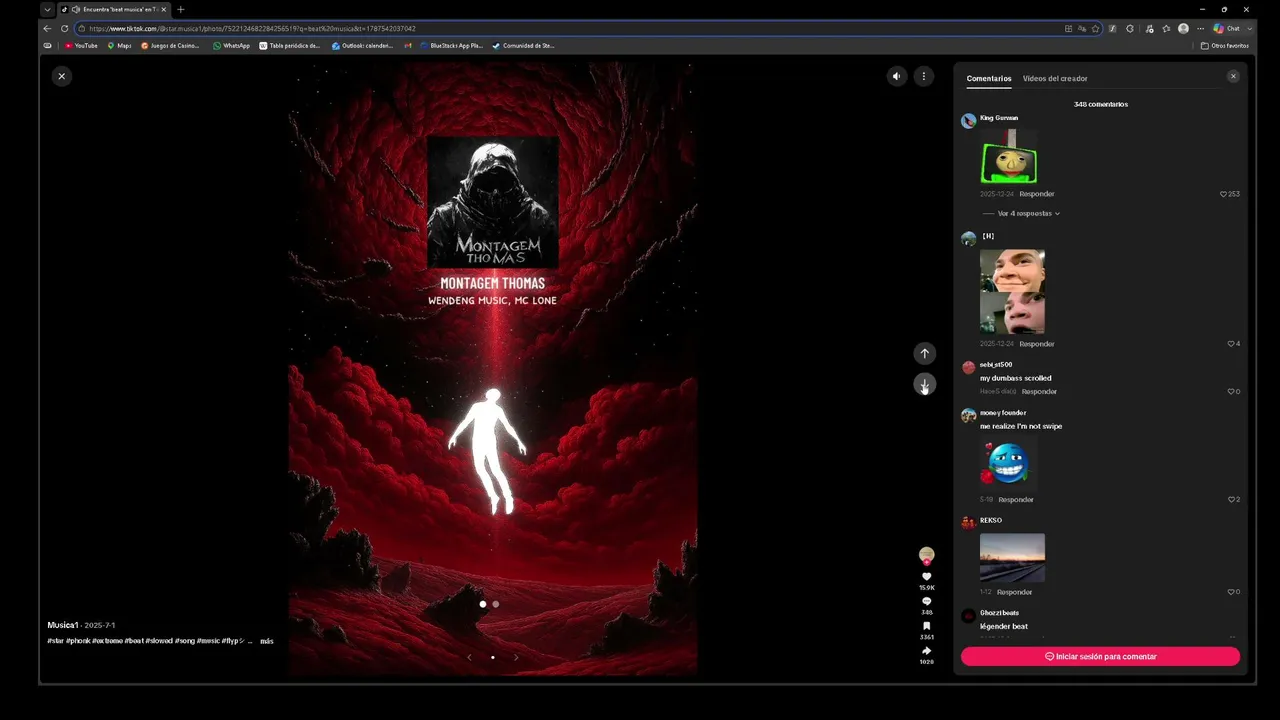Image resolution: width=1280 pixels, height=720 pixels.
Task: Open King Gurwan's profile avatar
Action: [x=968, y=121]
